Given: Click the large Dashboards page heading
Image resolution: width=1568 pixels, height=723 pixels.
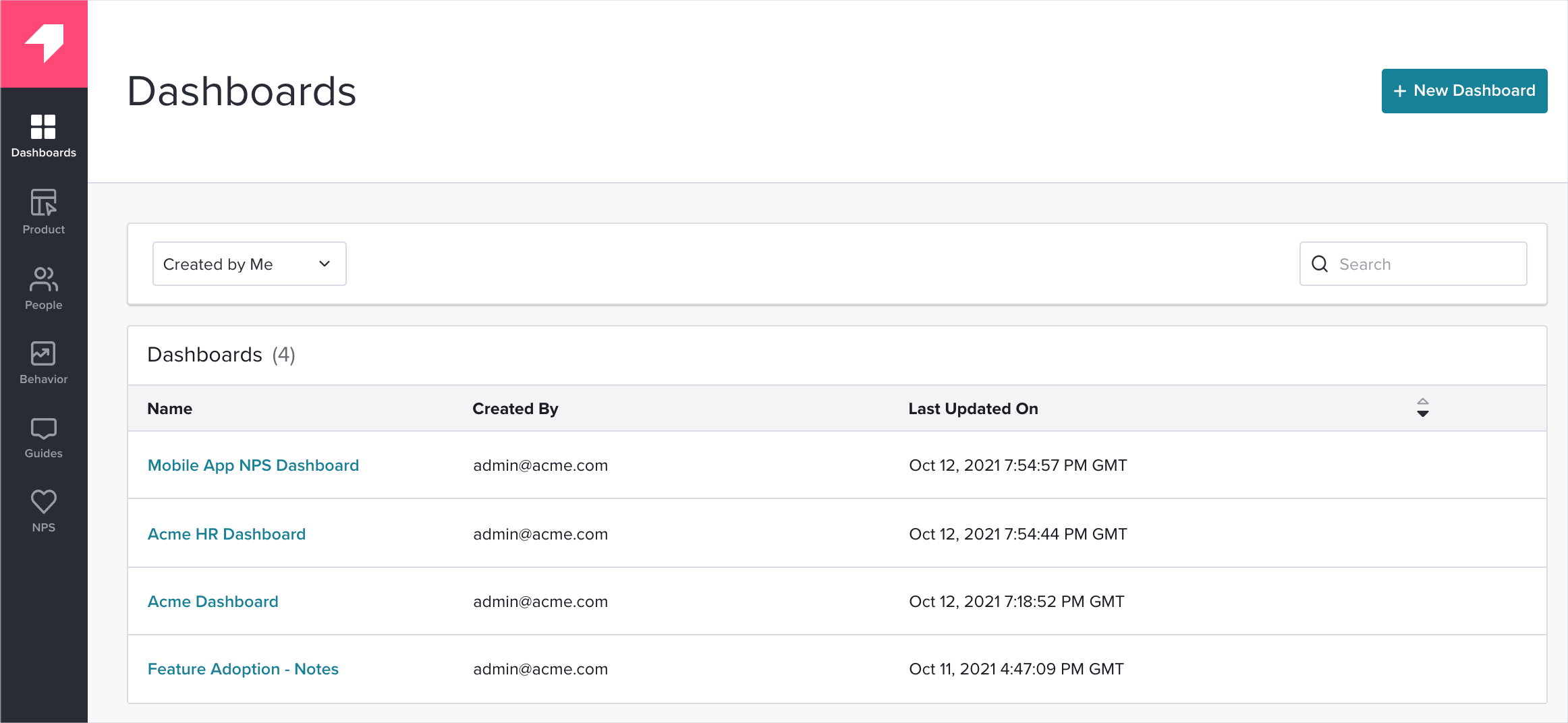Looking at the screenshot, I should [x=242, y=91].
